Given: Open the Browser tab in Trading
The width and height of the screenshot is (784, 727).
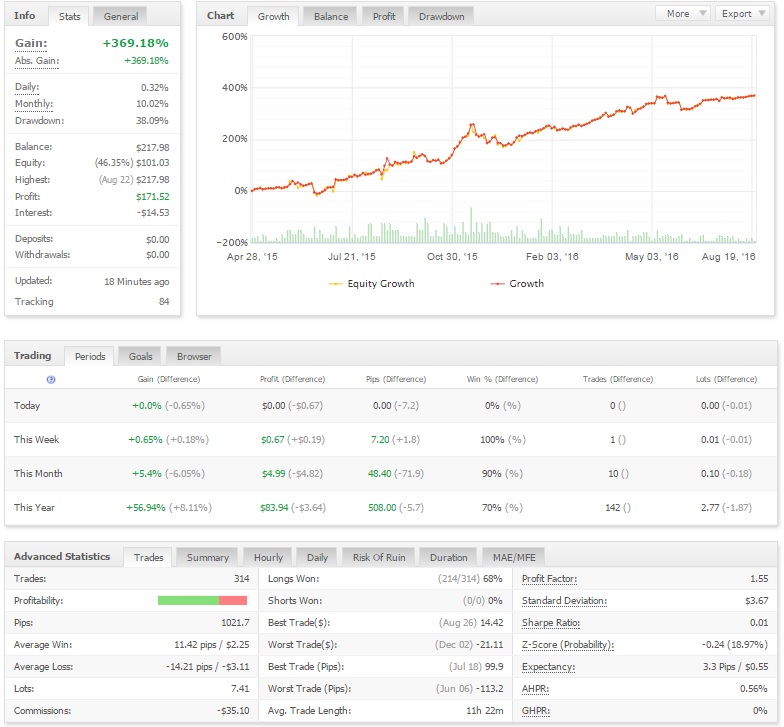Looking at the screenshot, I should click(194, 356).
